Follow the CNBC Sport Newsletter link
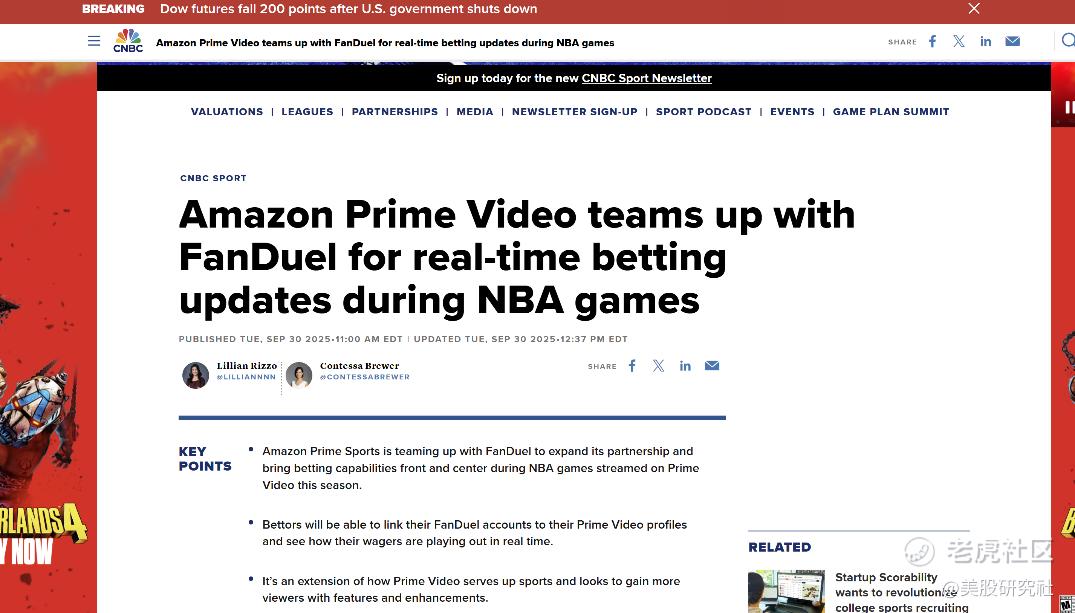 click(x=647, y=78)
